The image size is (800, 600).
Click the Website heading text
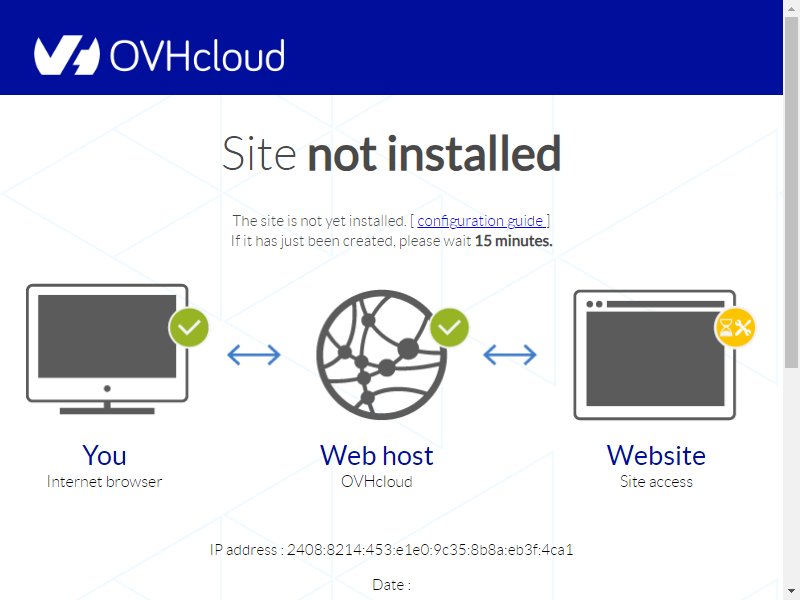tap(656, 455)
